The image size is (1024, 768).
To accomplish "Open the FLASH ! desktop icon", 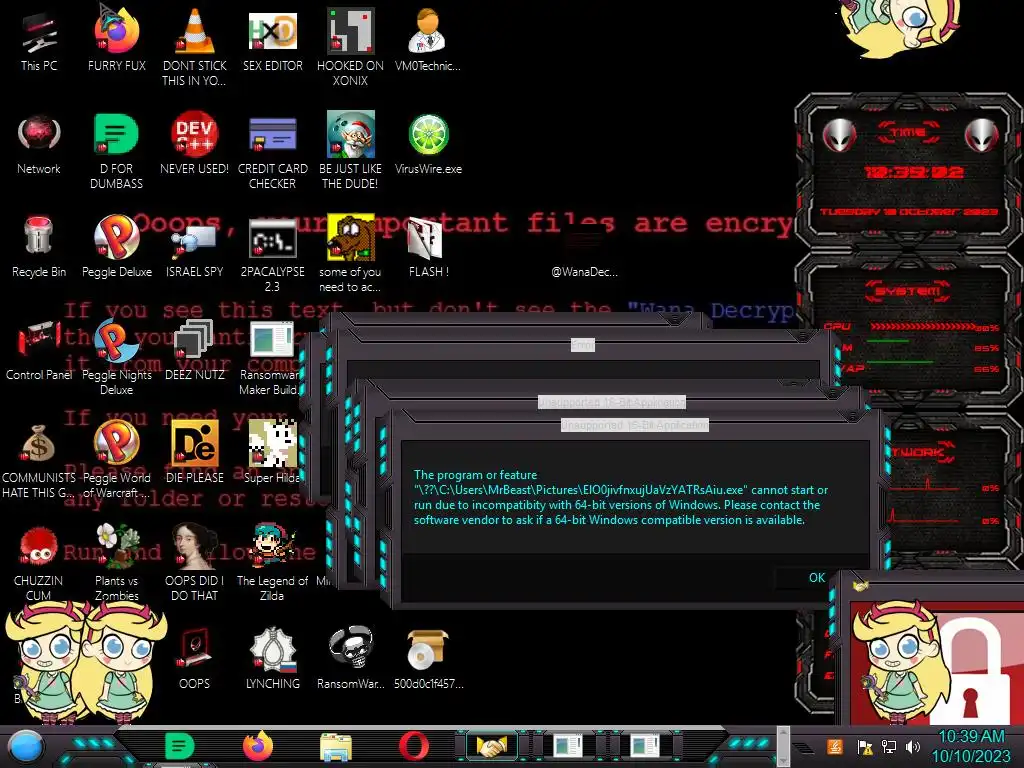I will (428, 247).
